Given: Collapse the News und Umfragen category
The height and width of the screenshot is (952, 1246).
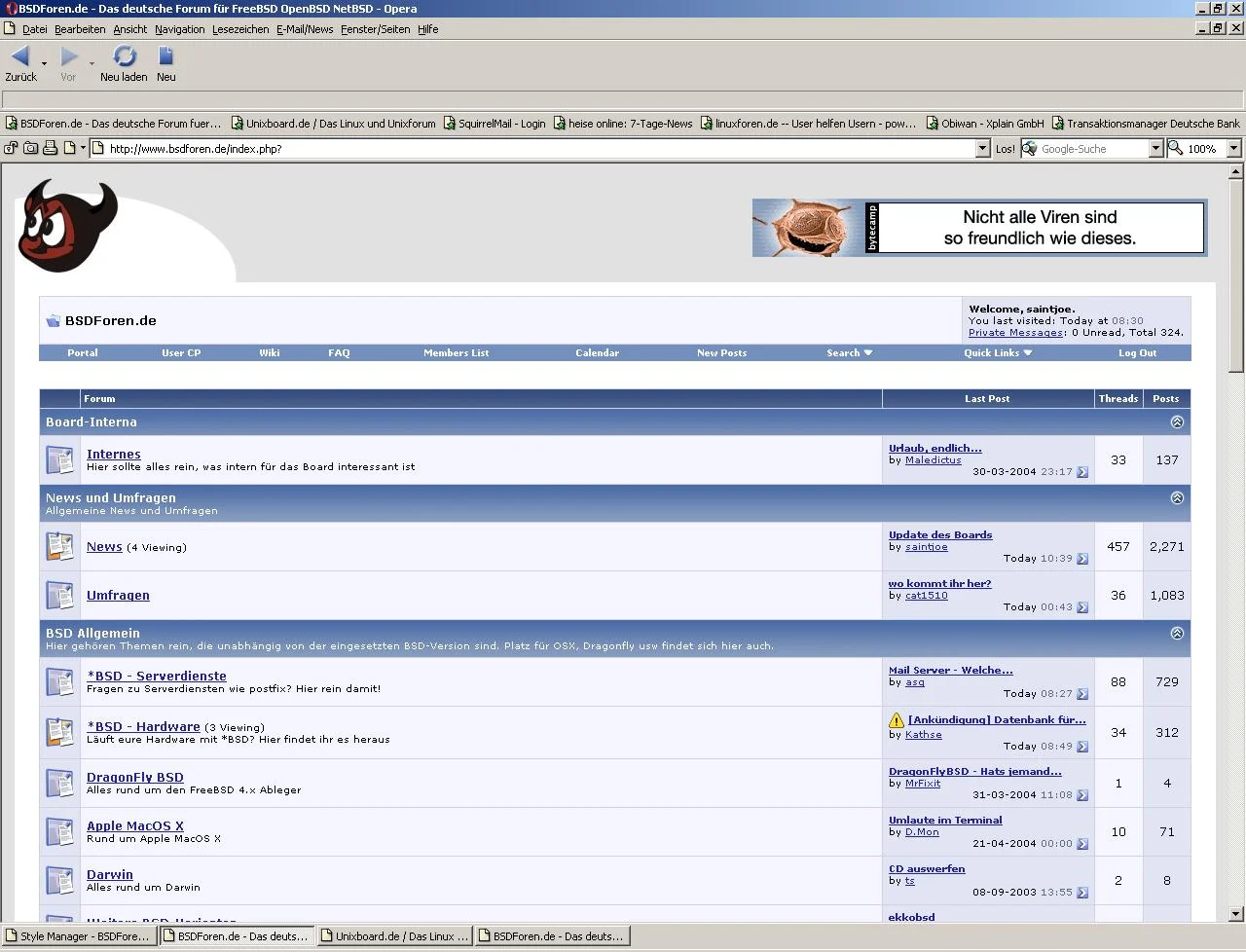Looking at the screenshot, I should pos(1177,497).
